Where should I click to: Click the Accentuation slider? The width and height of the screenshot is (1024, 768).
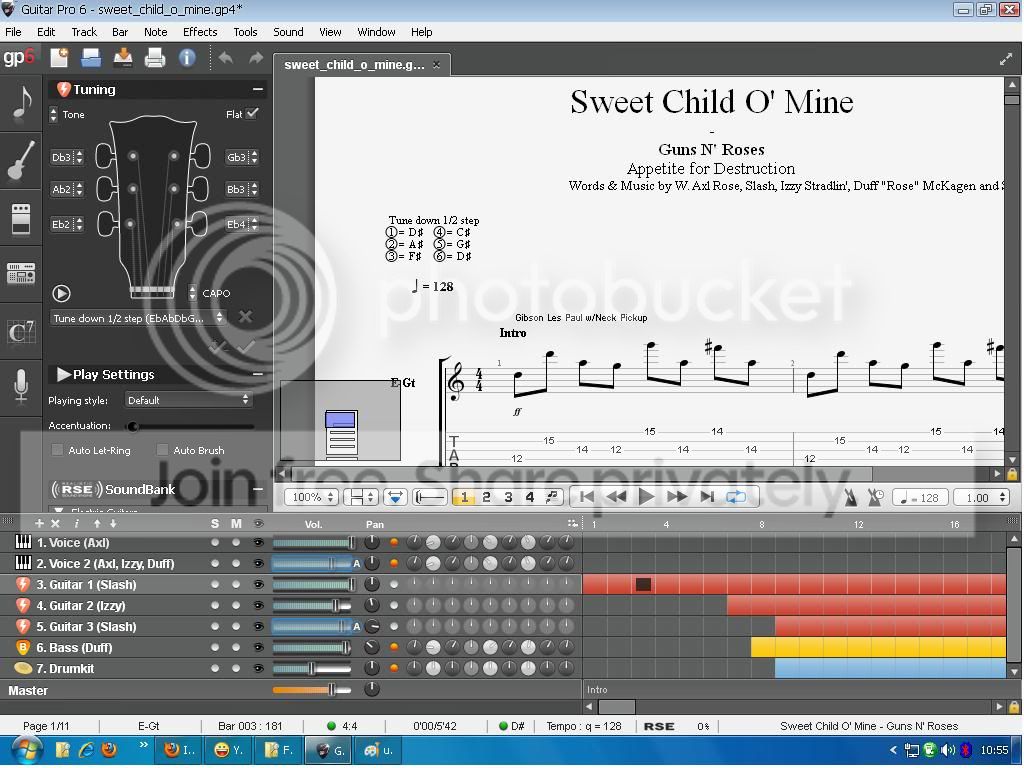click(192, 426)
